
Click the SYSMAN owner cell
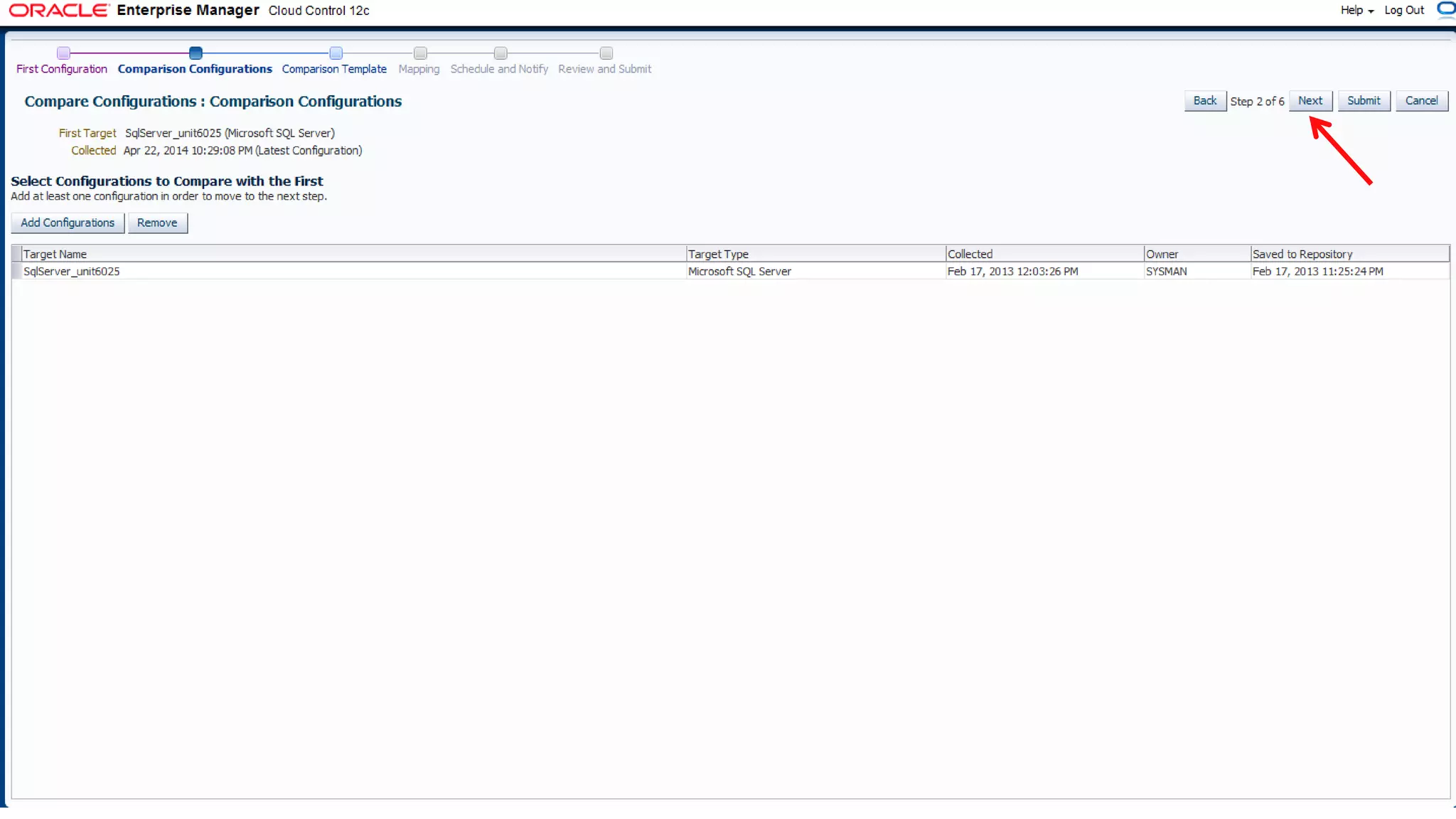[x=1197, y=272]
